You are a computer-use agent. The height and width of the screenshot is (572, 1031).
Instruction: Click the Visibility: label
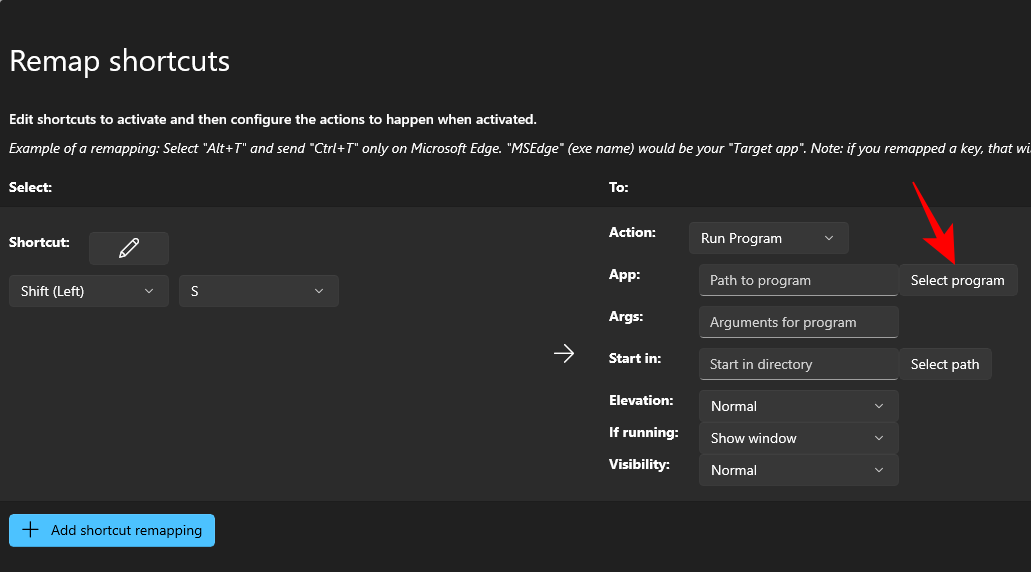point(639,464)
